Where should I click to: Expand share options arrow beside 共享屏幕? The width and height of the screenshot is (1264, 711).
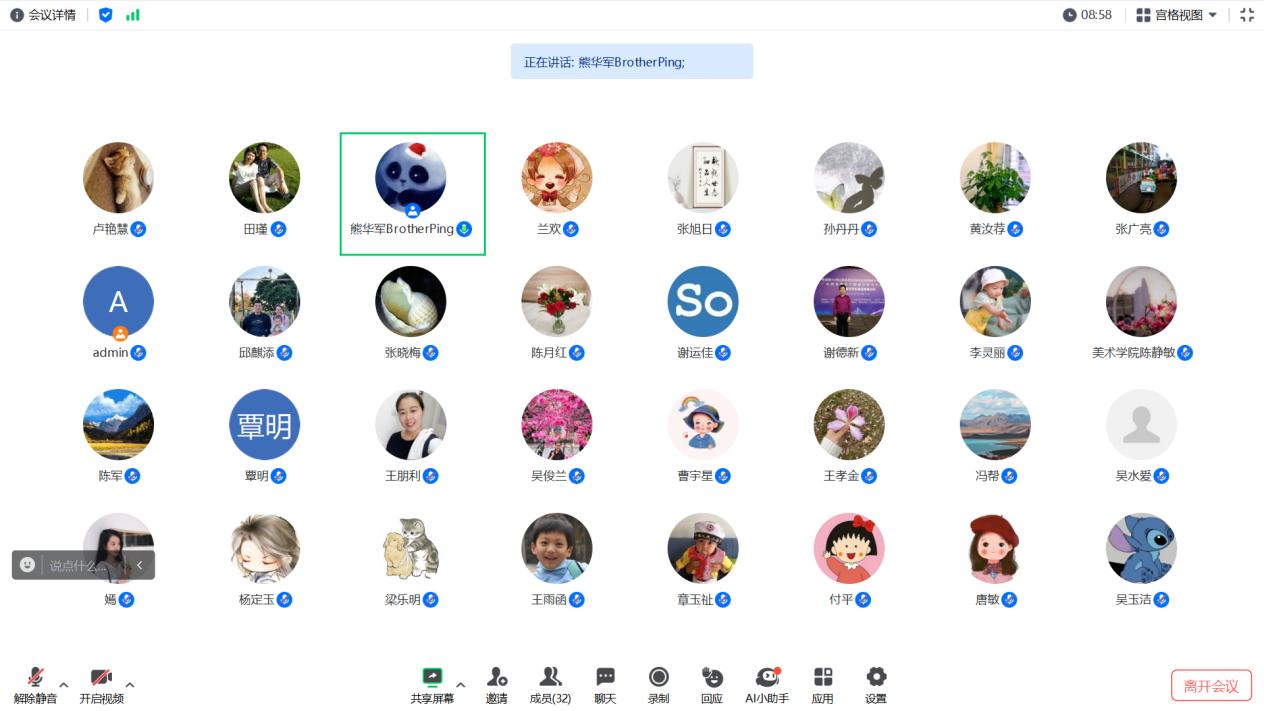(461, 685)
